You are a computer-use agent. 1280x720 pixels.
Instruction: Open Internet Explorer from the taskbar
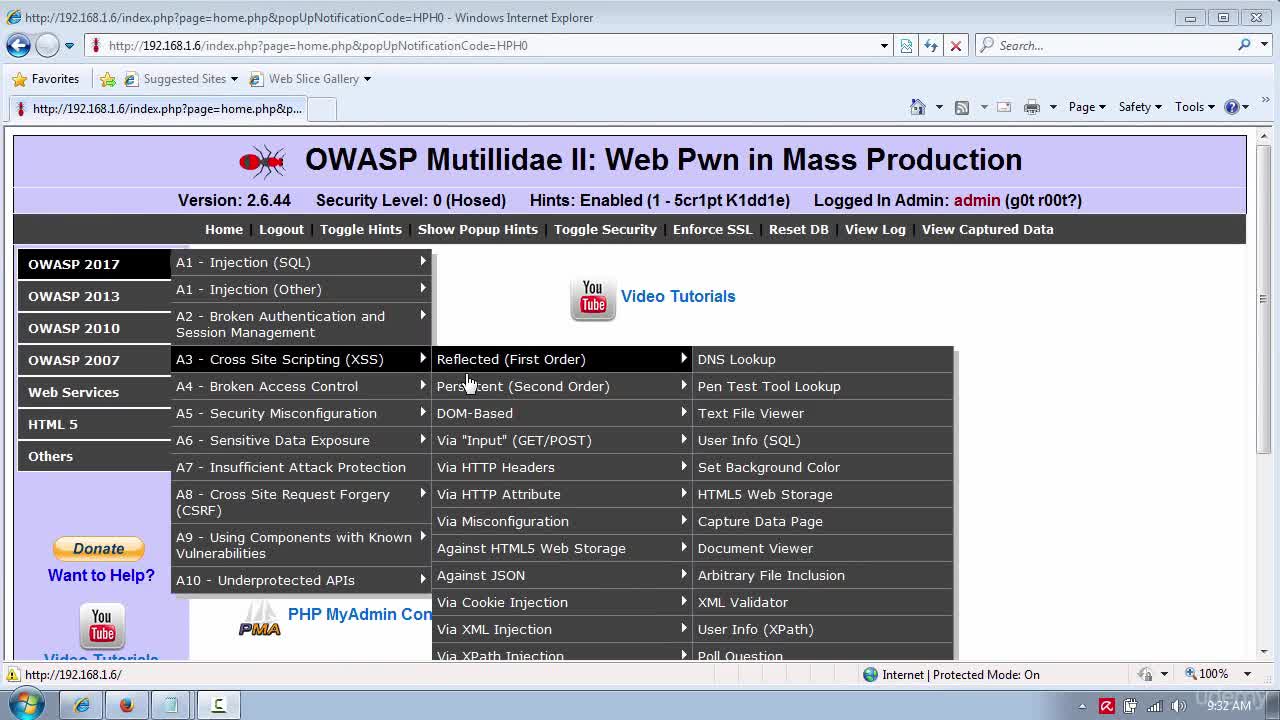81,705
